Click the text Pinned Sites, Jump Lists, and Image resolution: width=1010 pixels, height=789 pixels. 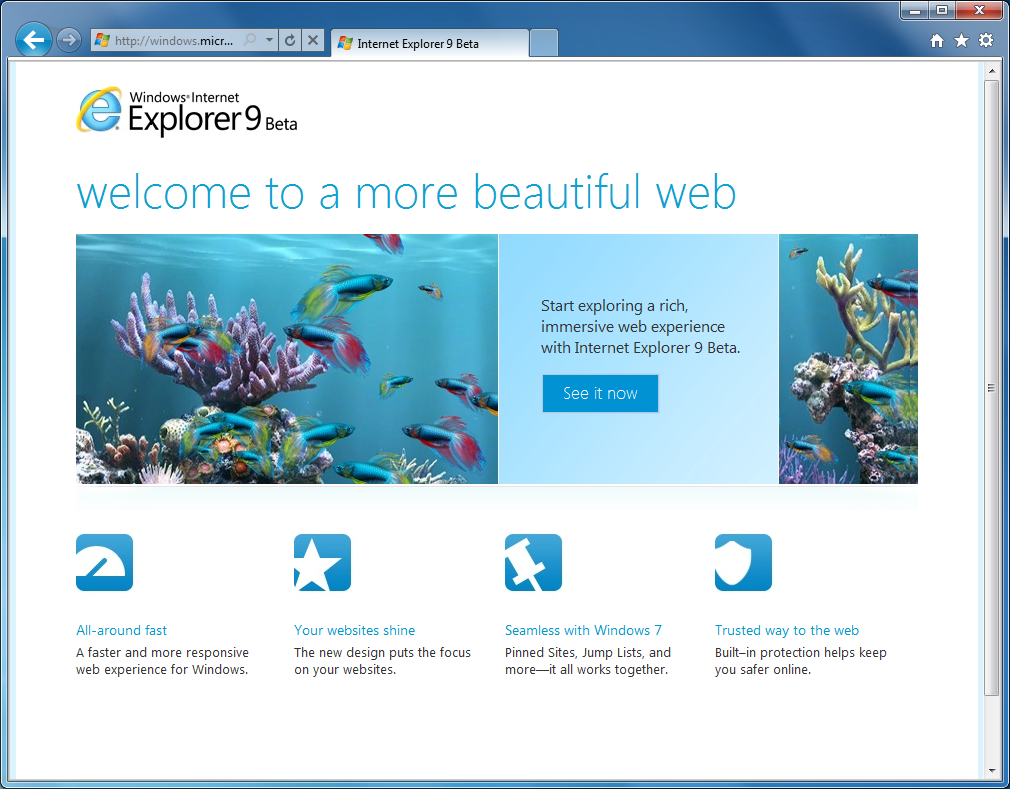pos(588,652)
